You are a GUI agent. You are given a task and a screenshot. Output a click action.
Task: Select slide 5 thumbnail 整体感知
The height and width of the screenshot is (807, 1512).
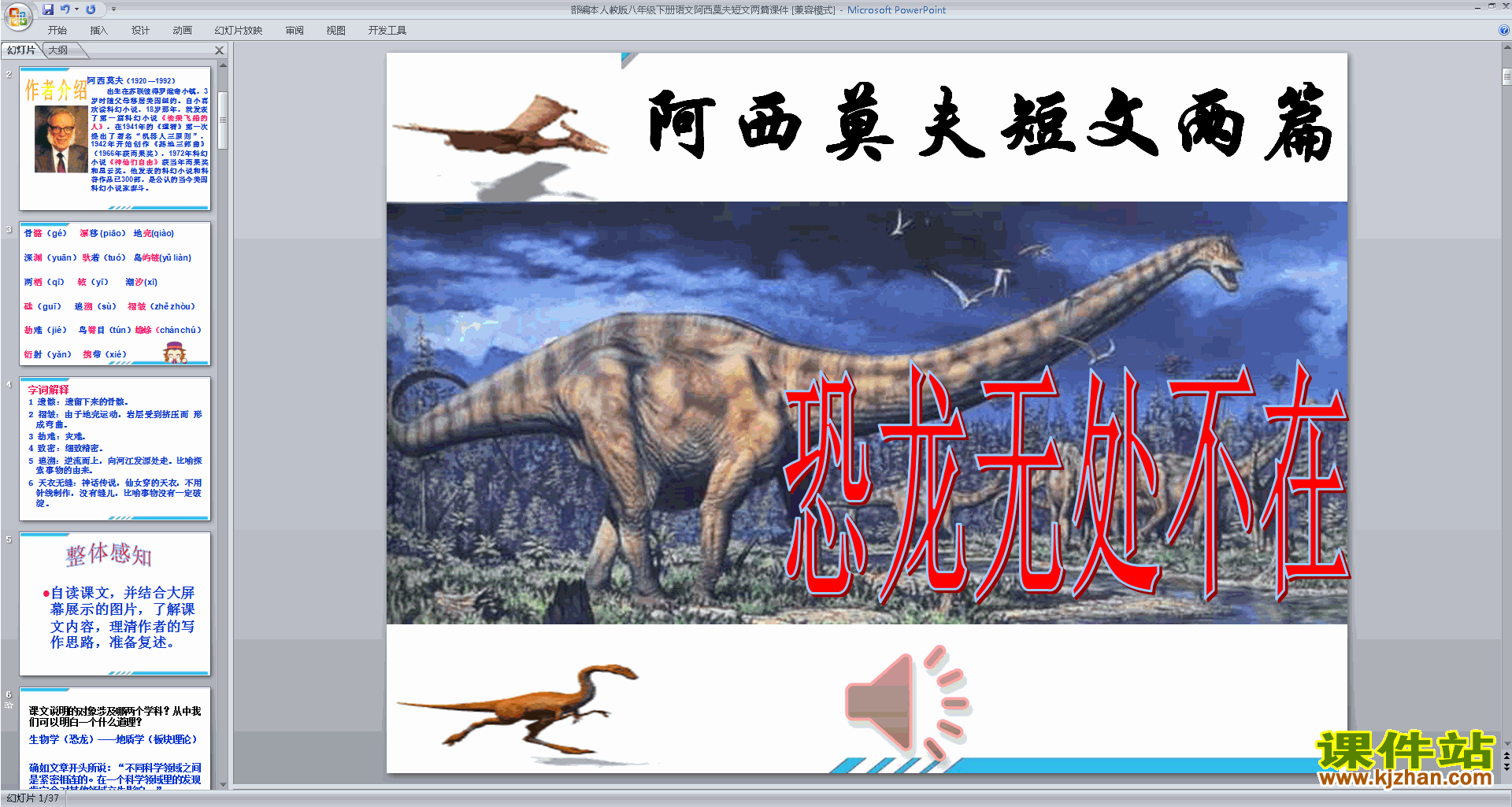point(115,604)
